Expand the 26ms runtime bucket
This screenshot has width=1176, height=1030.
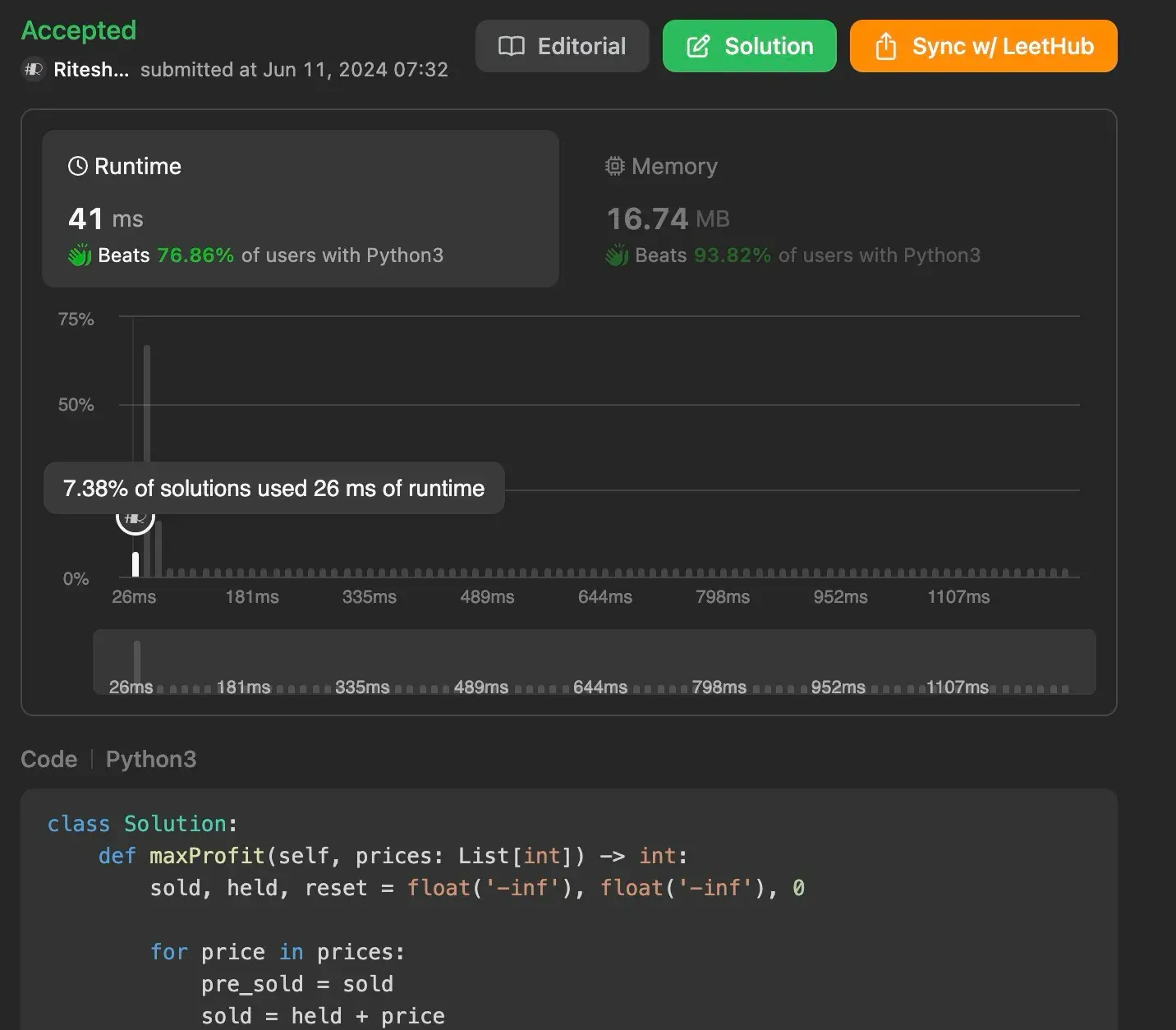[x=135, y=563]
